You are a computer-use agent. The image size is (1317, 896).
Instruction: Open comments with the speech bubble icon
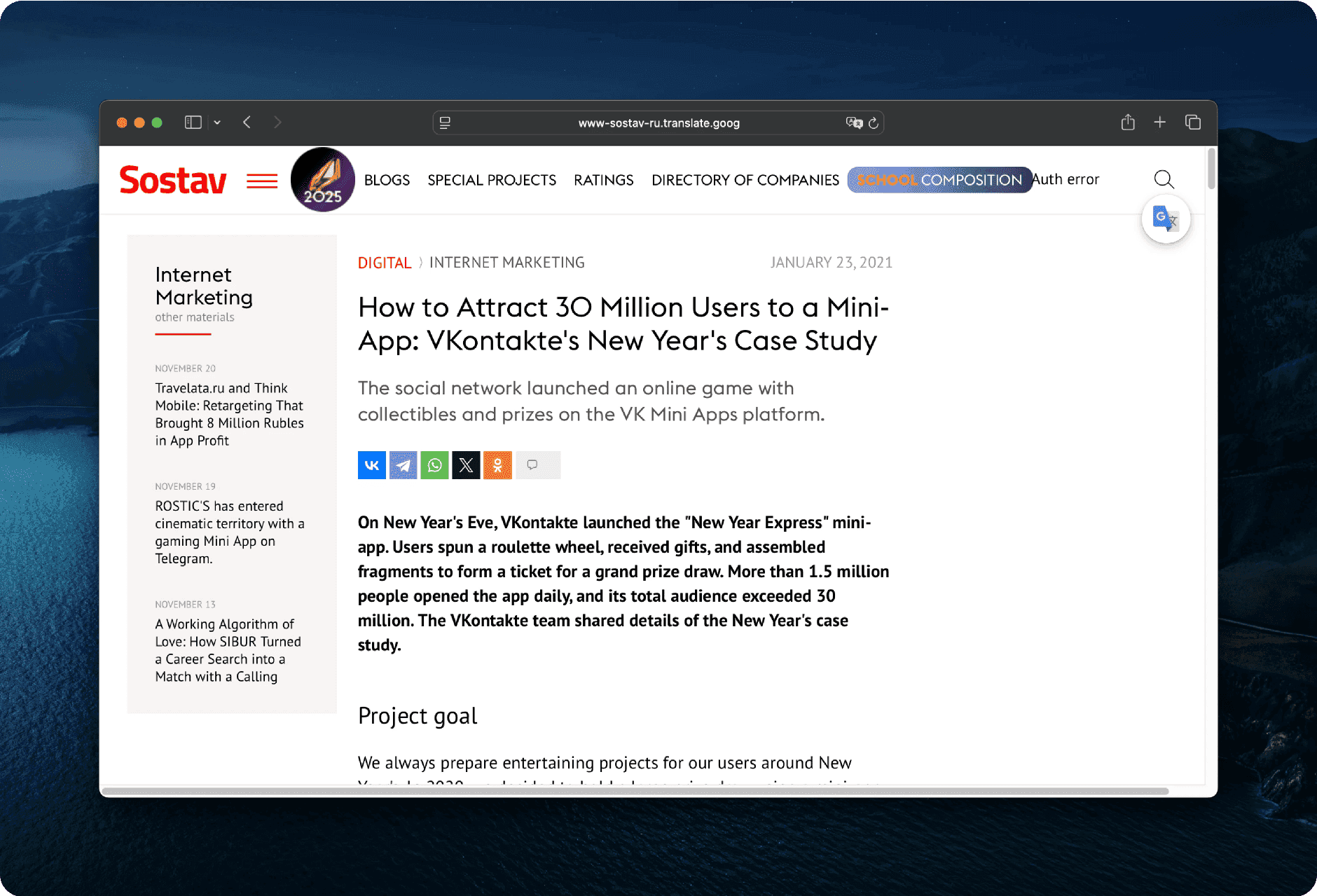(x=538, y=465)
